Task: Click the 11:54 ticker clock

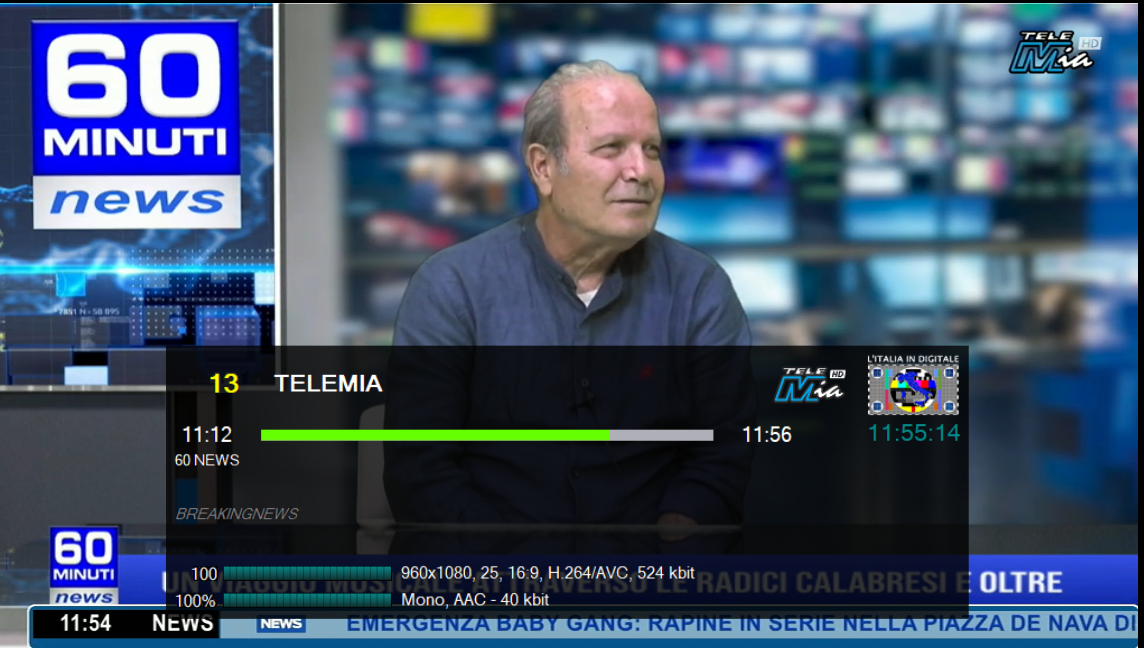Action: tap(85, 623)
